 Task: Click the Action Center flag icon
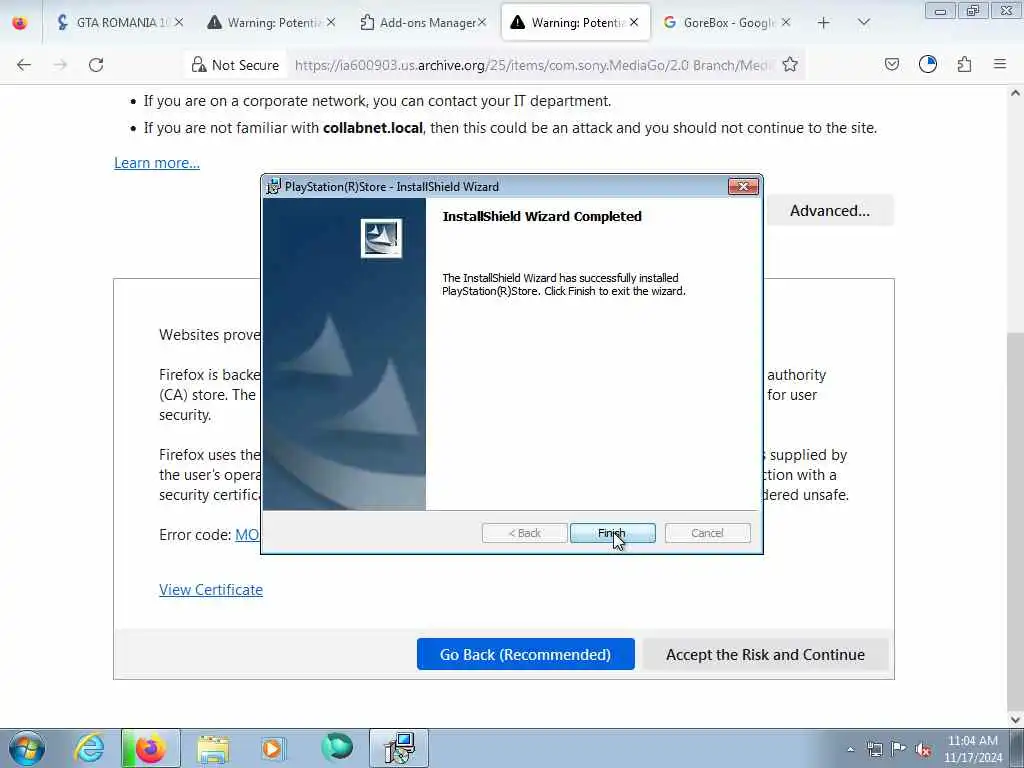tap(899, 750)
